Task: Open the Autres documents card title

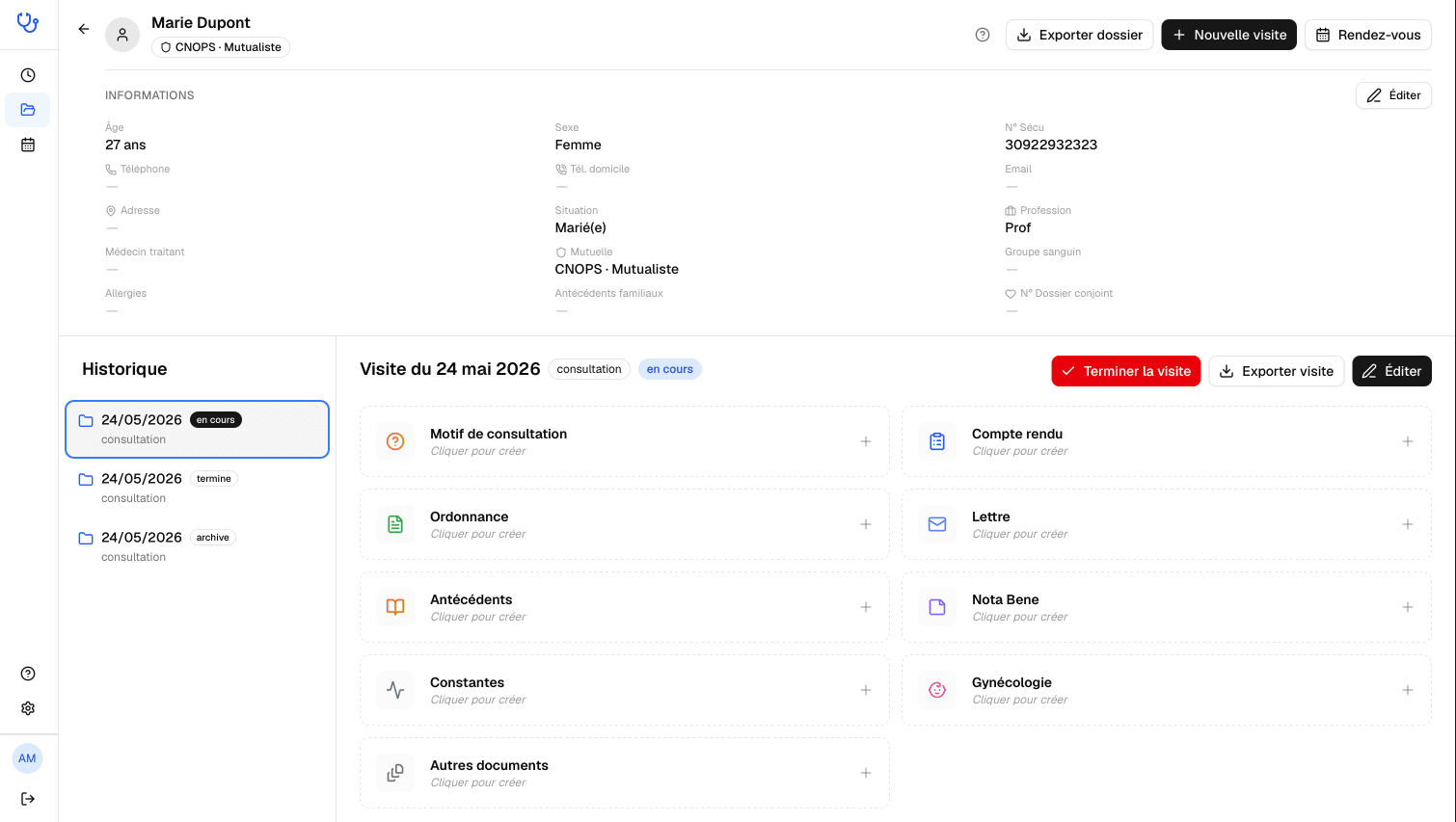Action: click(489, 765)
